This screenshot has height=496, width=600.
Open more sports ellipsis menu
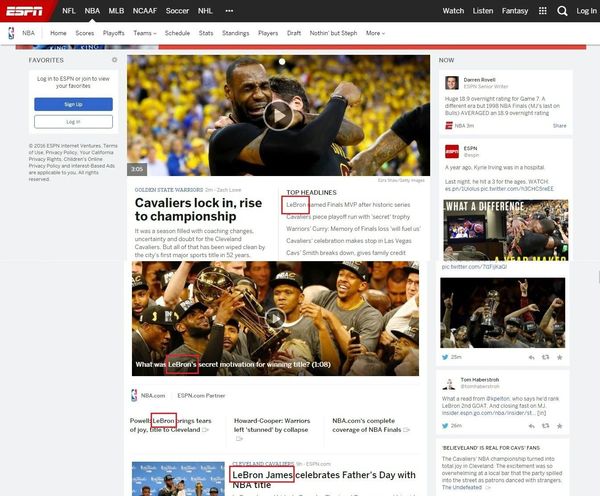[230, 11]
